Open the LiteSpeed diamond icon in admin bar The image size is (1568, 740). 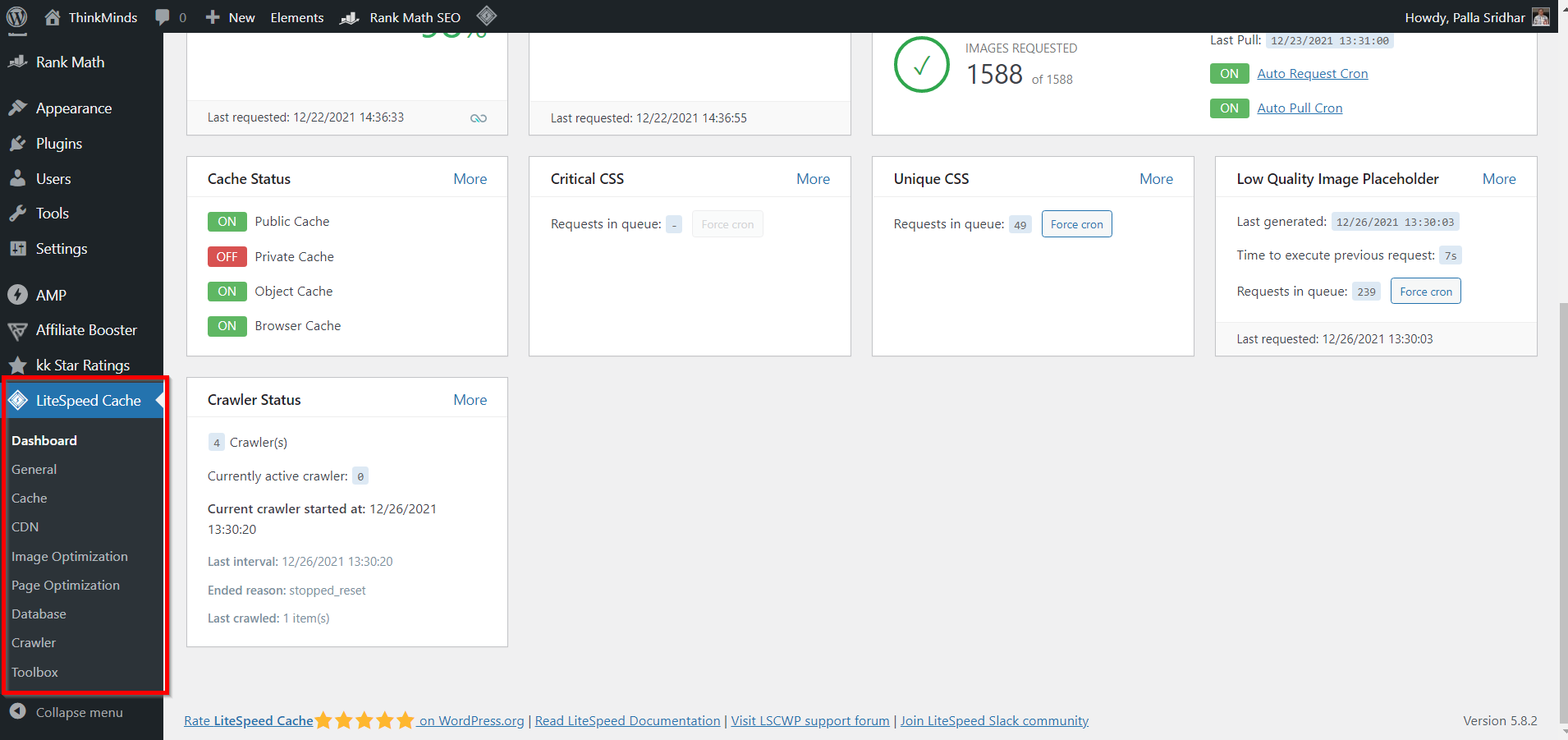tap(487, 16)
